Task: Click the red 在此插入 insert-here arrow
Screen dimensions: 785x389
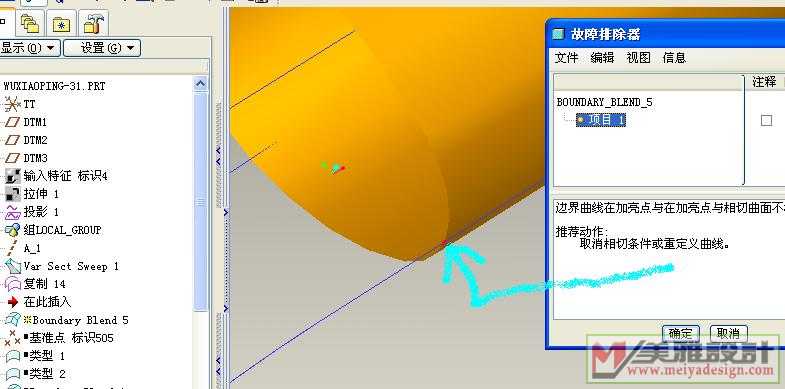Action: point(13,302)
